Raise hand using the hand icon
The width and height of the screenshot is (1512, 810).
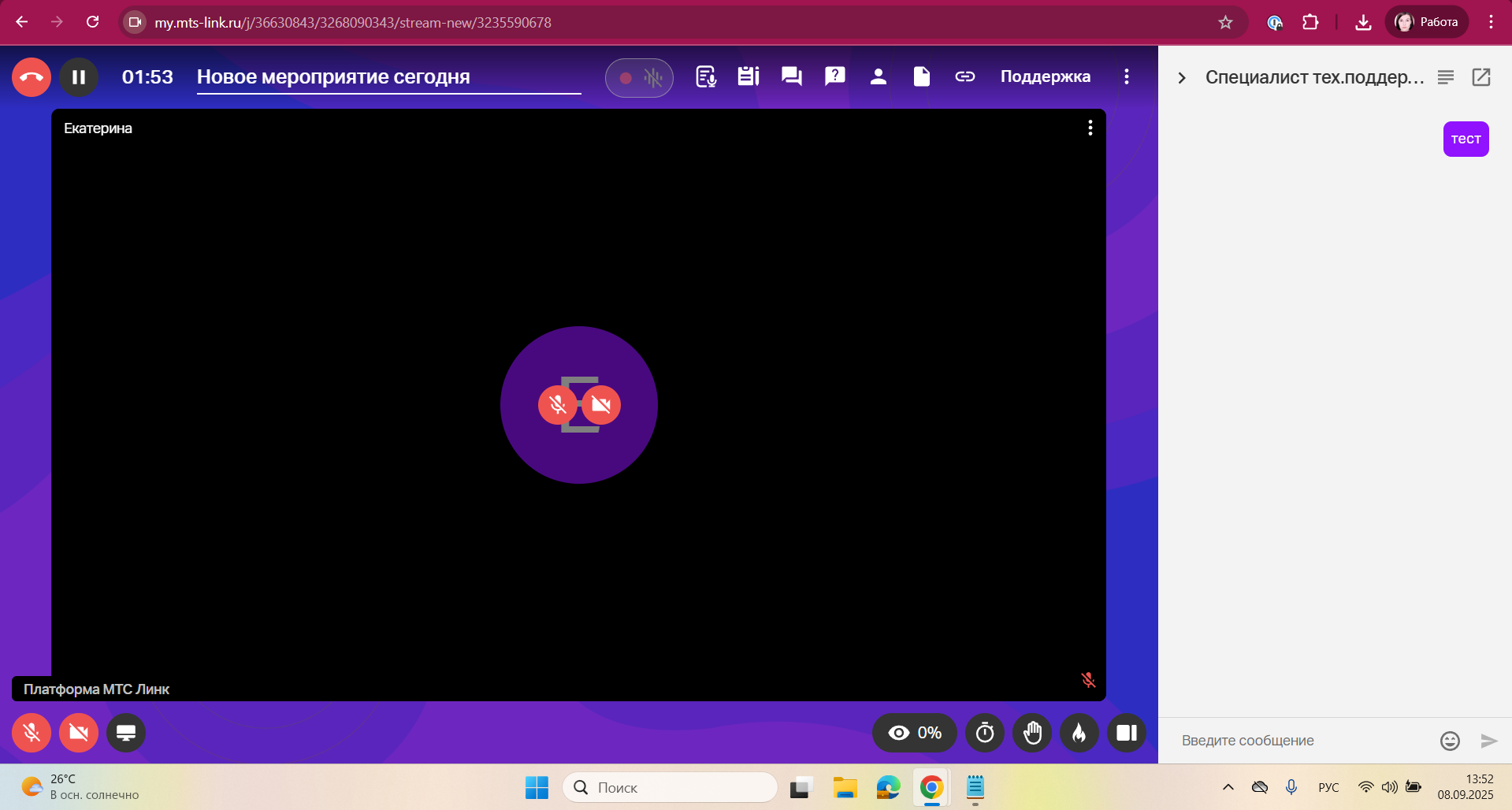(x=1032, y=733)
